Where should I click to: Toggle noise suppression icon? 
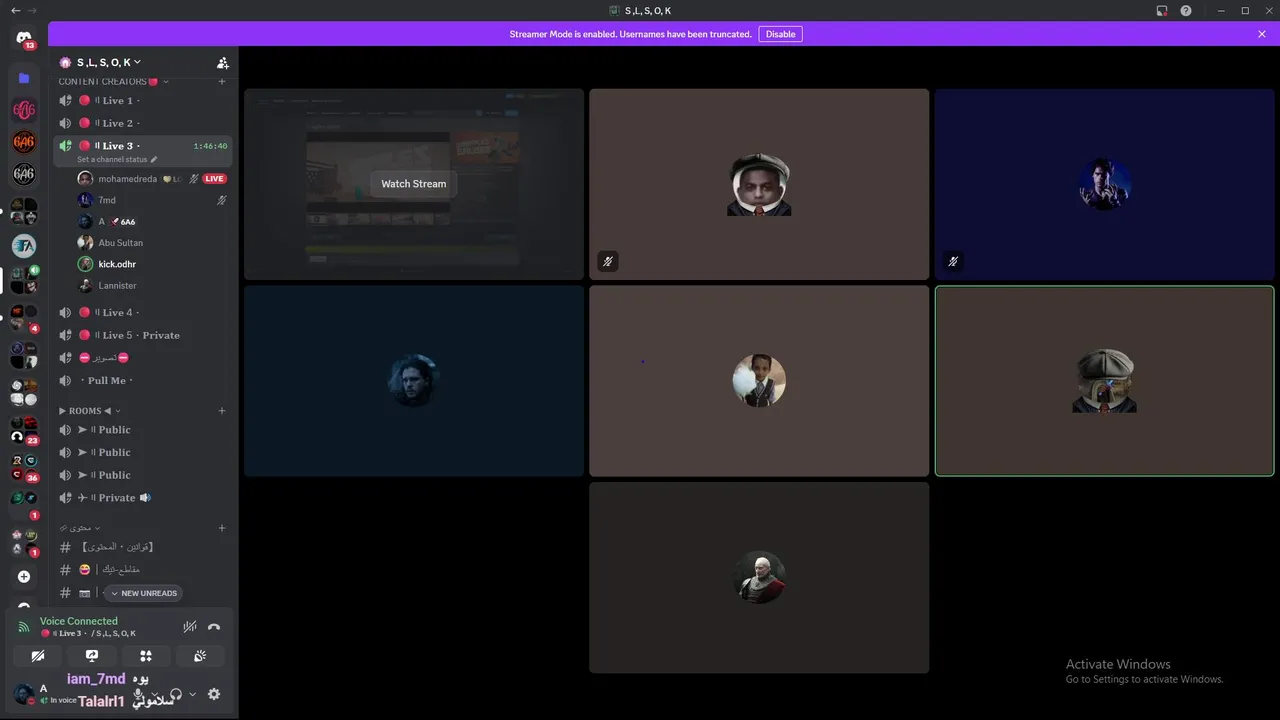(x=189, y=627)
